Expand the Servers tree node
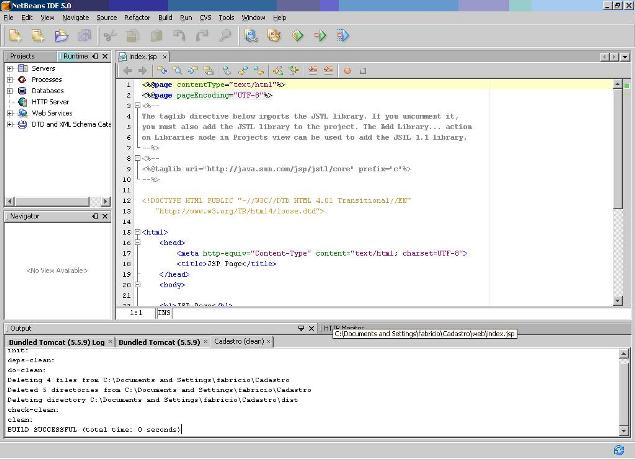The image size is (635, 460). [10, 68]
